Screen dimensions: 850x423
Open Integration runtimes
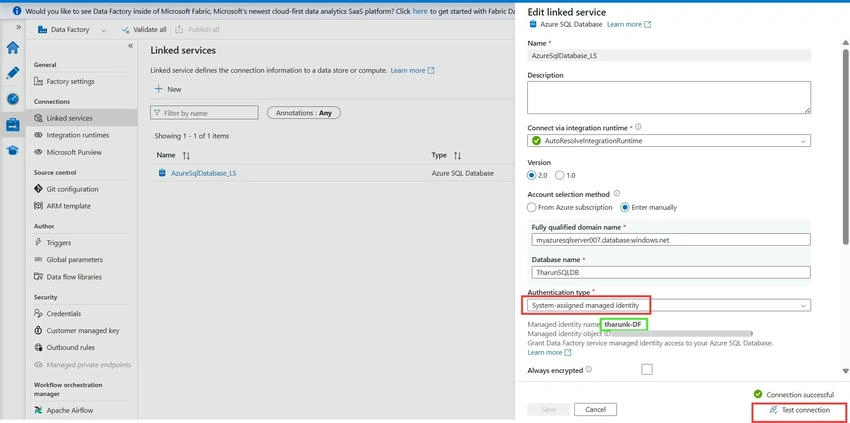(77, 135)
